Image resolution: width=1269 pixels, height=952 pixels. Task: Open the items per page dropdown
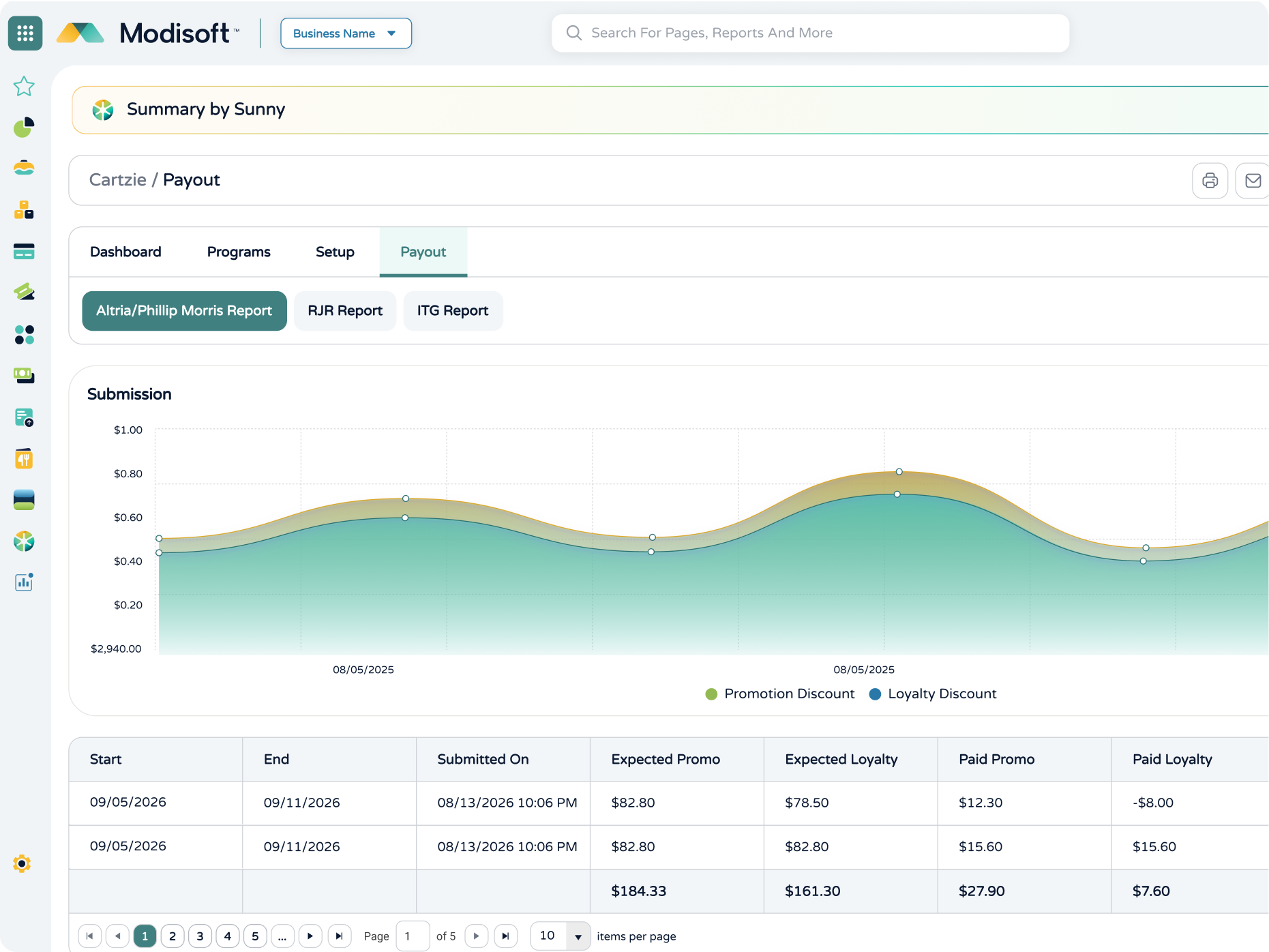pyautogui.click(x=560, y=936)
